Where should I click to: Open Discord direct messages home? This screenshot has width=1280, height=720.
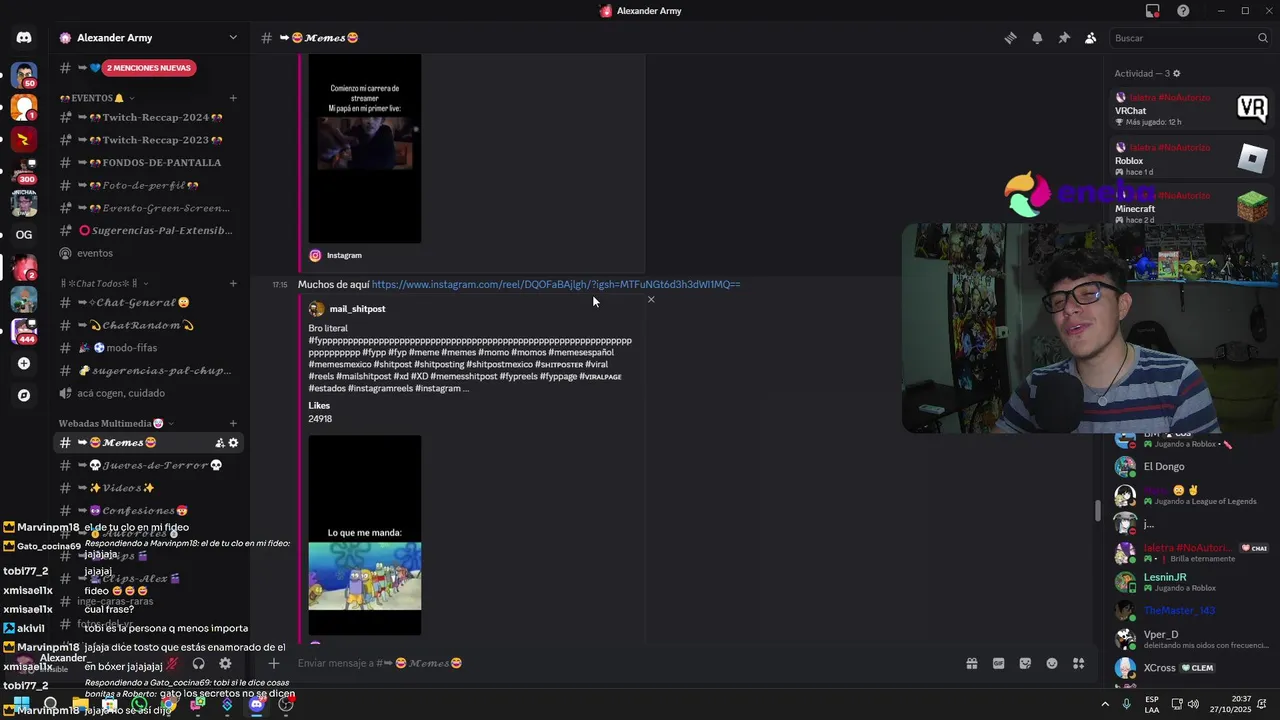tap(24, 38)
